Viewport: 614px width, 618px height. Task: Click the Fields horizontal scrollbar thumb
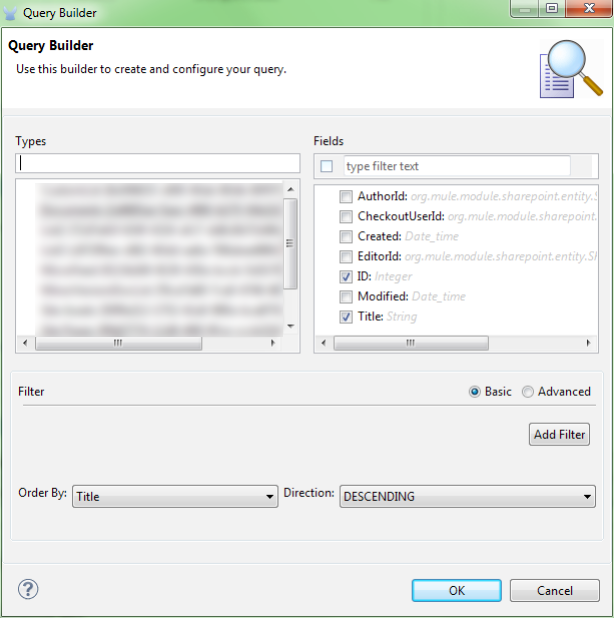(x=411, y=343)
